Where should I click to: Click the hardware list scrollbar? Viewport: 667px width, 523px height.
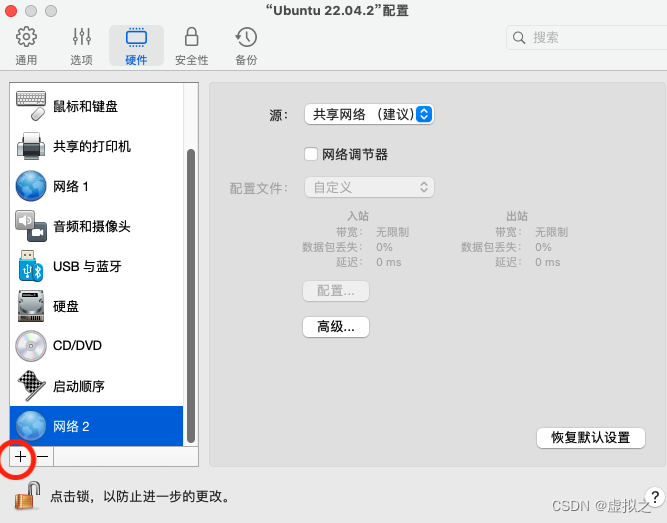coord(191,296)
